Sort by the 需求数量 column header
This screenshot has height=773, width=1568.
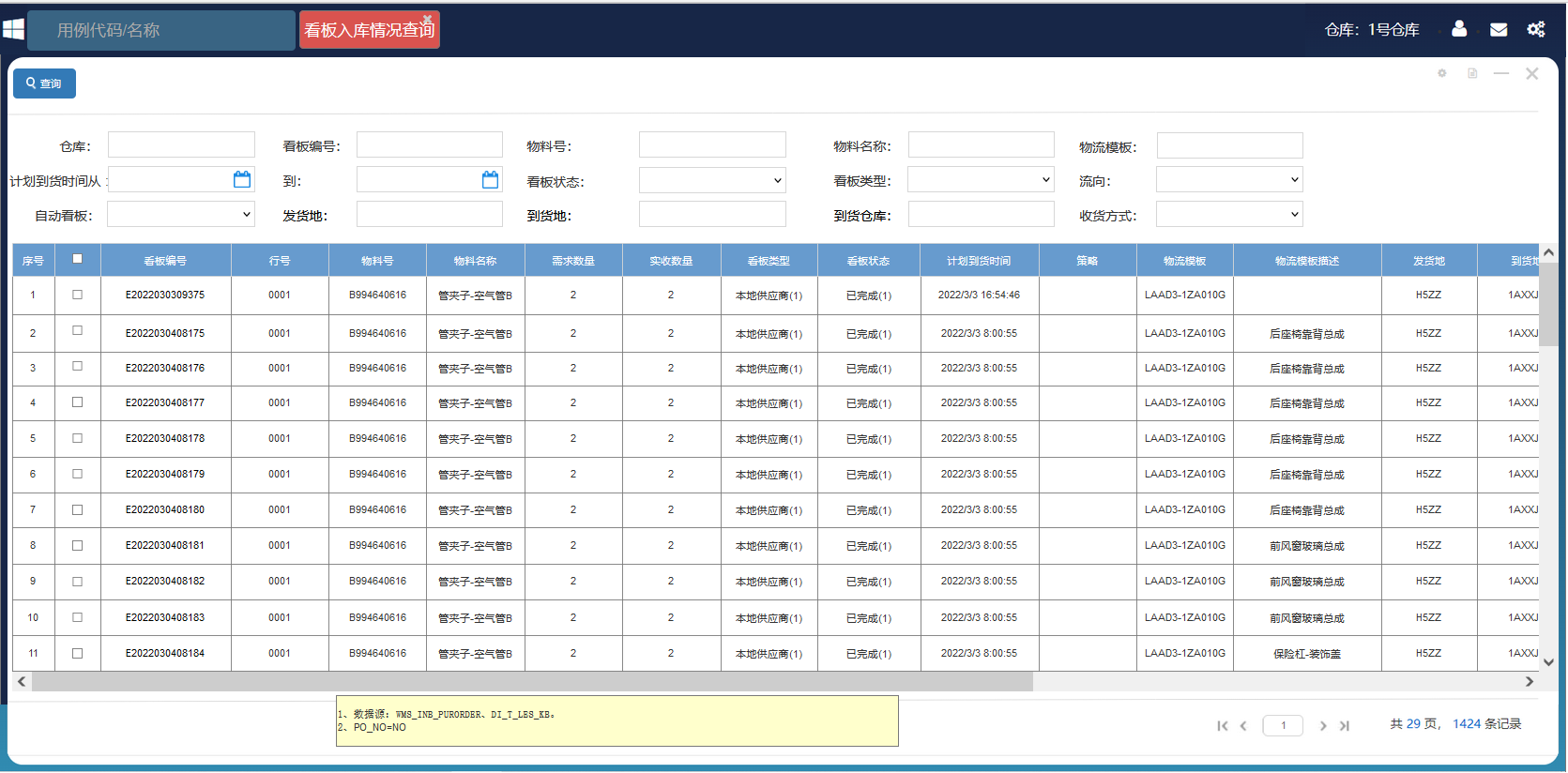(x=573, y=261)
